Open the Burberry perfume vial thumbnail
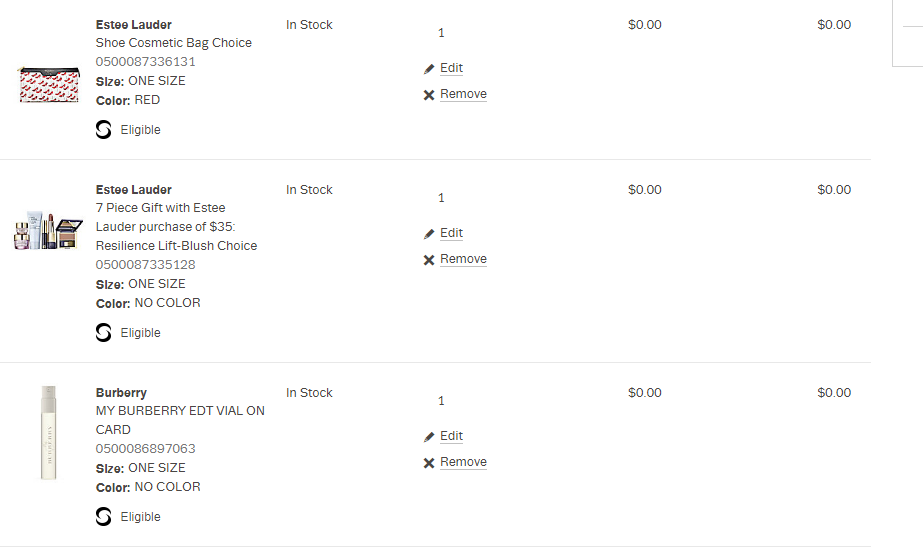 (48, 432)
